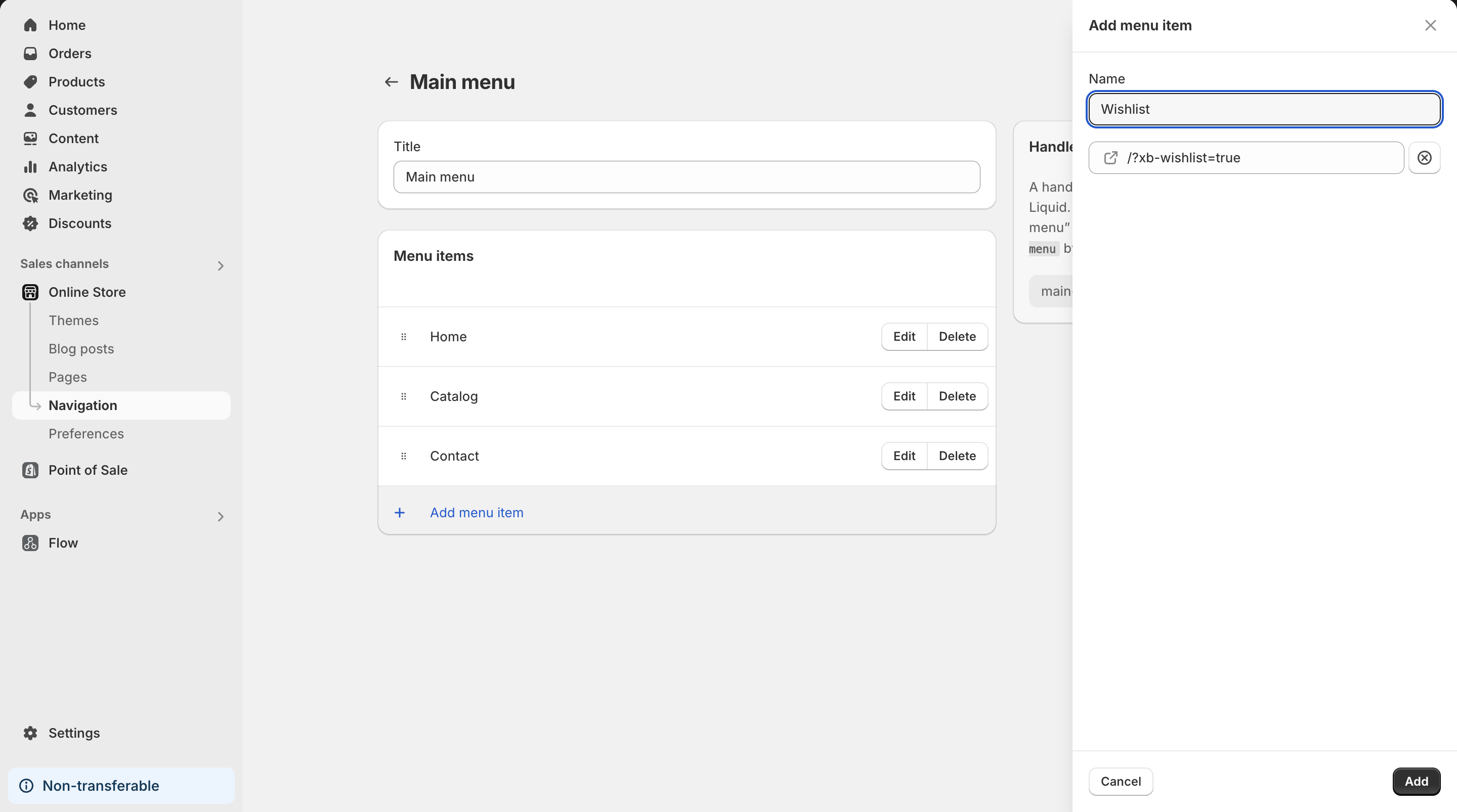Click the Home house icon in sidebar
Image resolution: width=1457 pixels, height=812 pixels.
click(30, 25)
